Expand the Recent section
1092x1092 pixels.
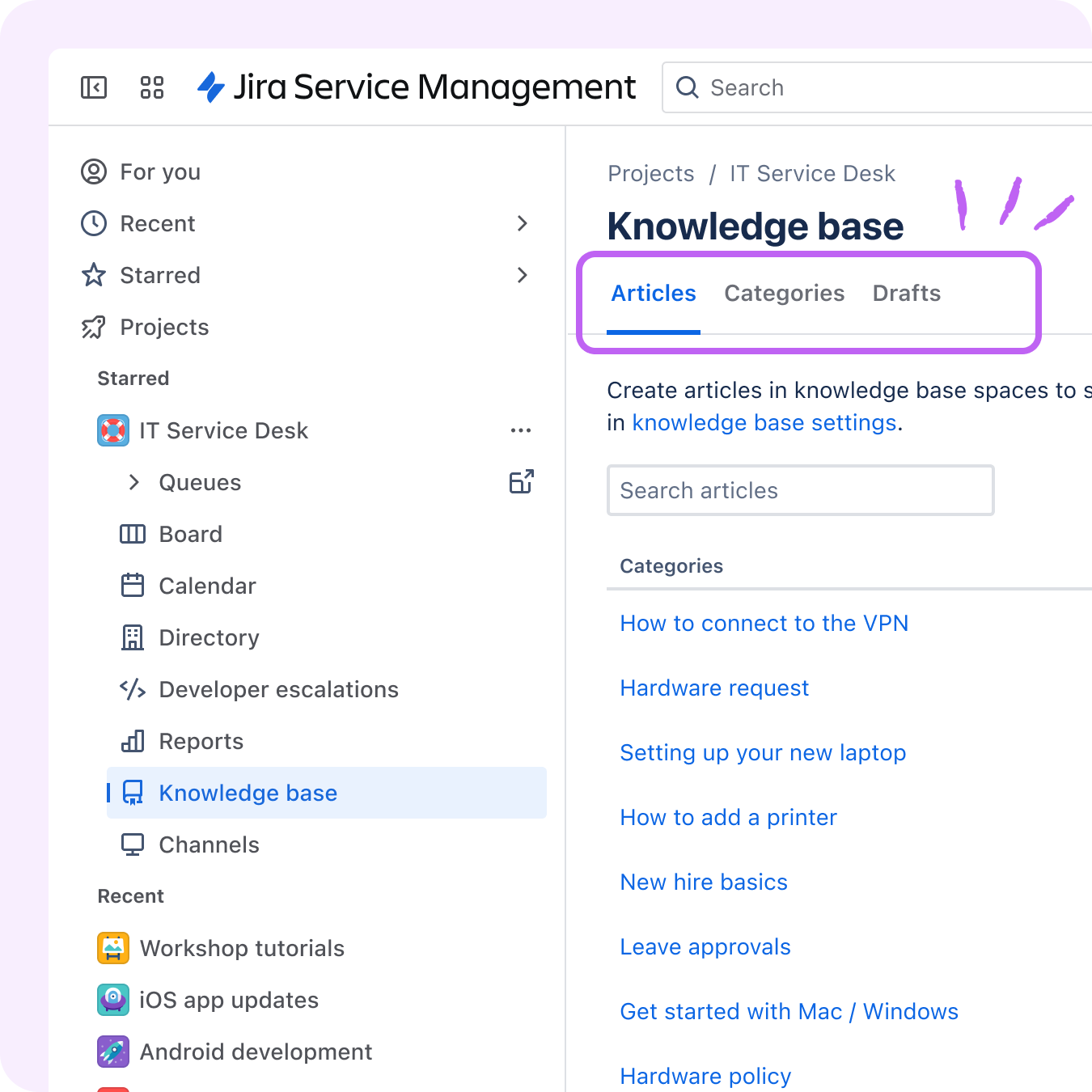522,223
